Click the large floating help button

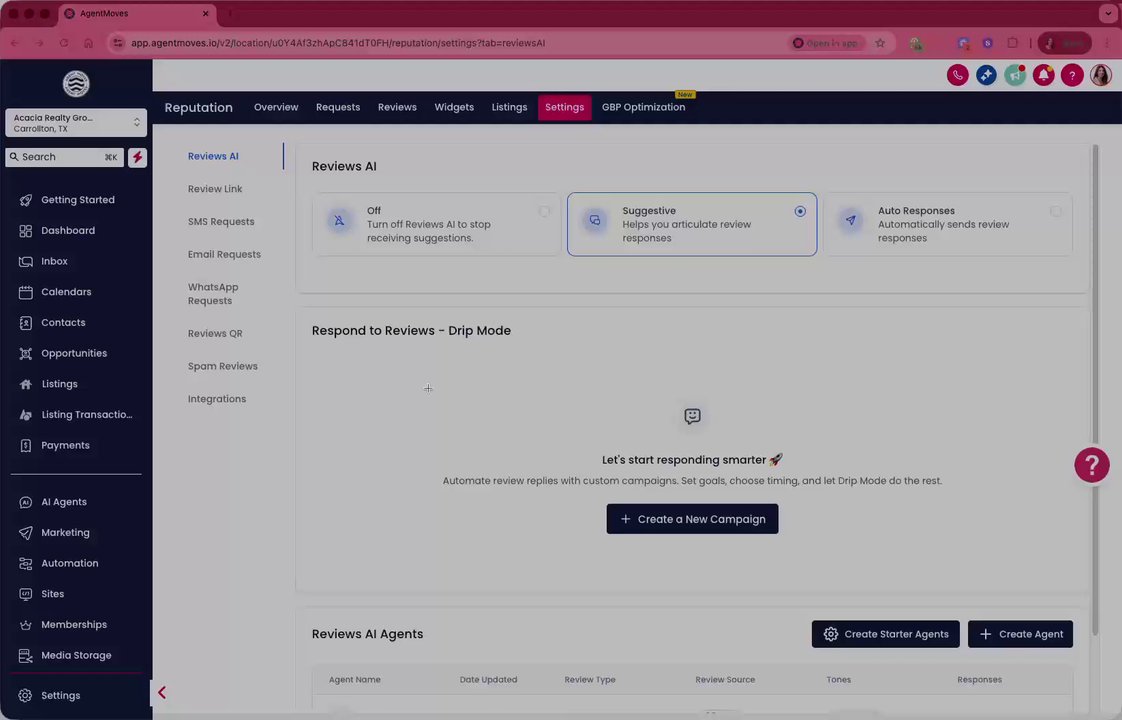point(1092,465)
